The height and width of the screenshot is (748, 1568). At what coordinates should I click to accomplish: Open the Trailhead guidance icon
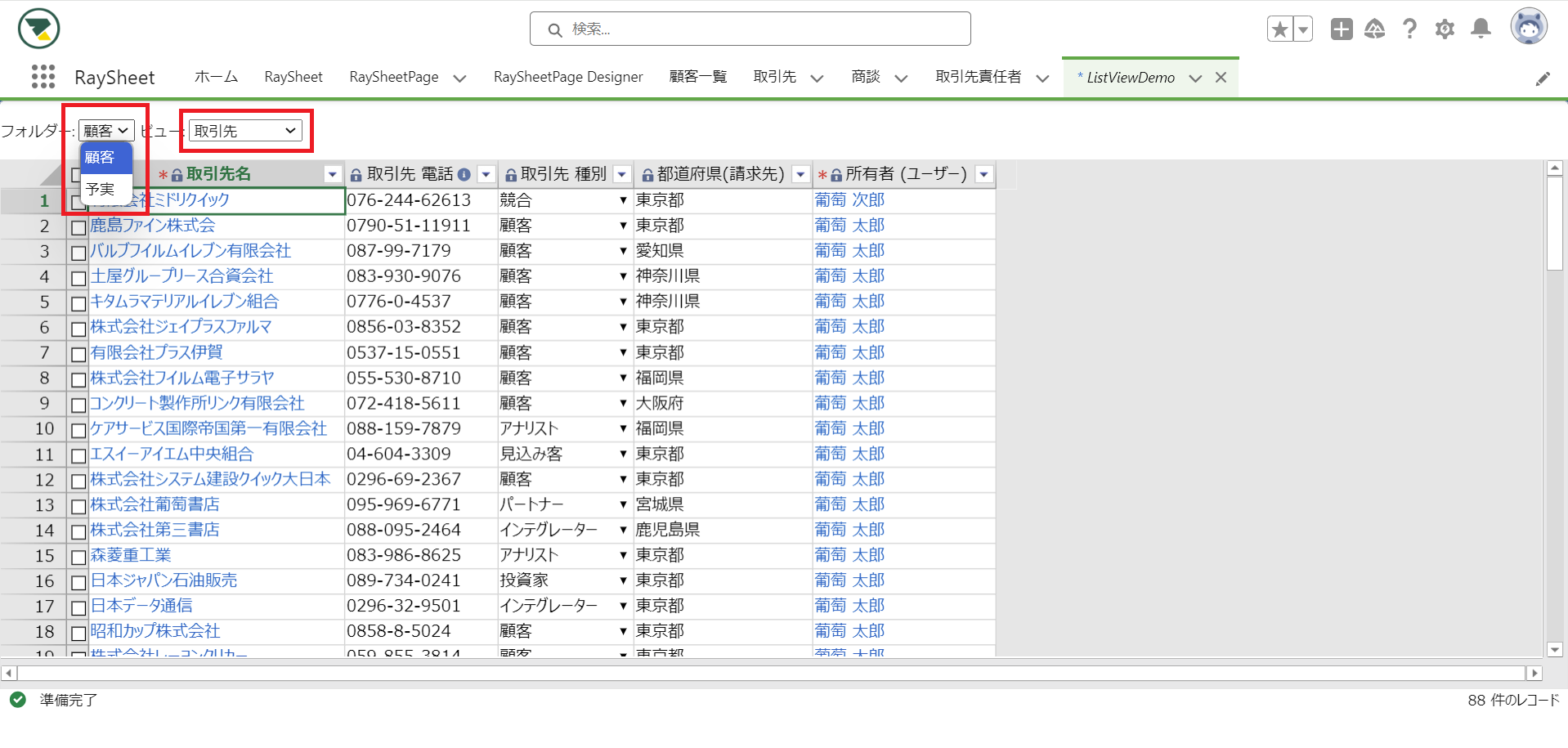[x=1375, y=29]
